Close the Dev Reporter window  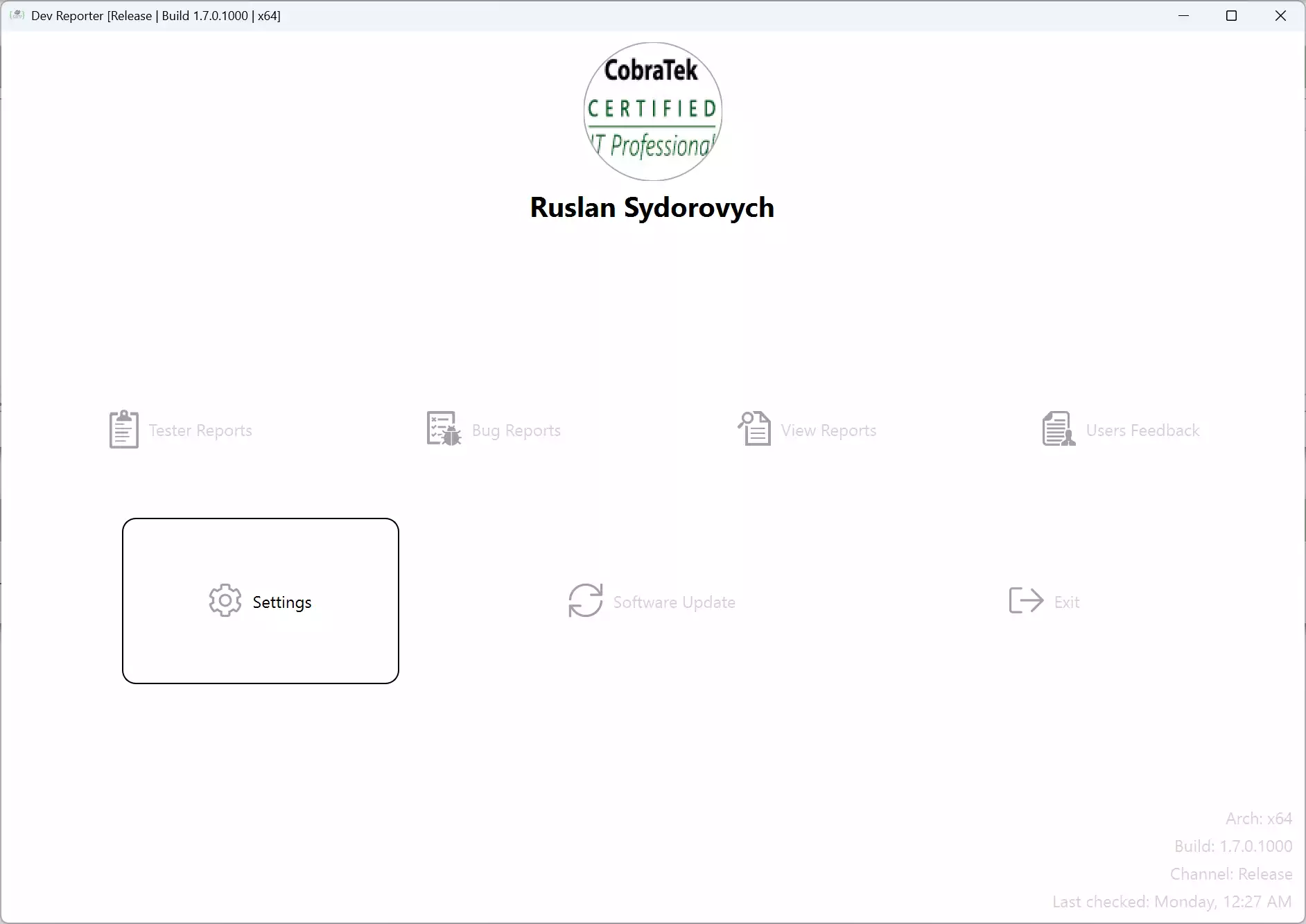coord(1280,16)
